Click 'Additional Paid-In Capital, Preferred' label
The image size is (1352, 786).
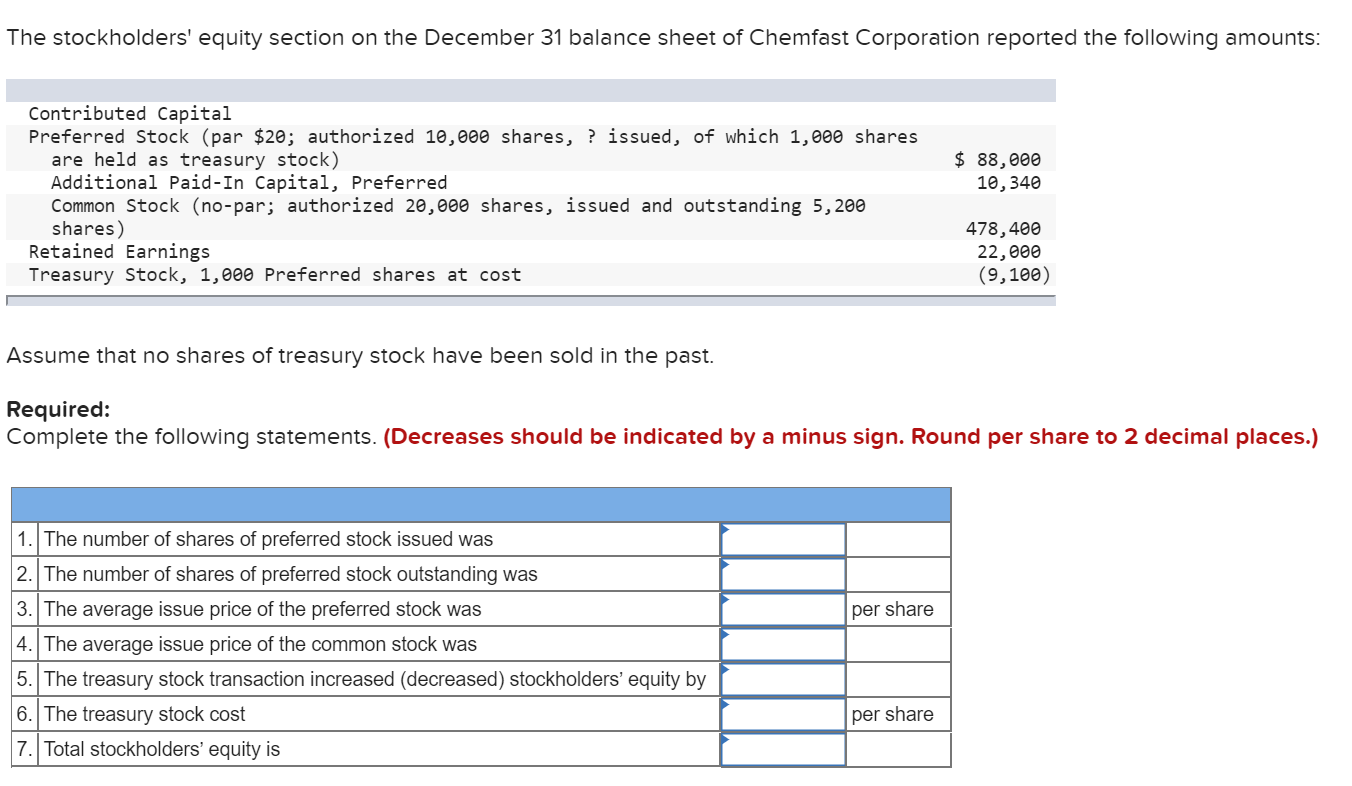coord(249,182)
